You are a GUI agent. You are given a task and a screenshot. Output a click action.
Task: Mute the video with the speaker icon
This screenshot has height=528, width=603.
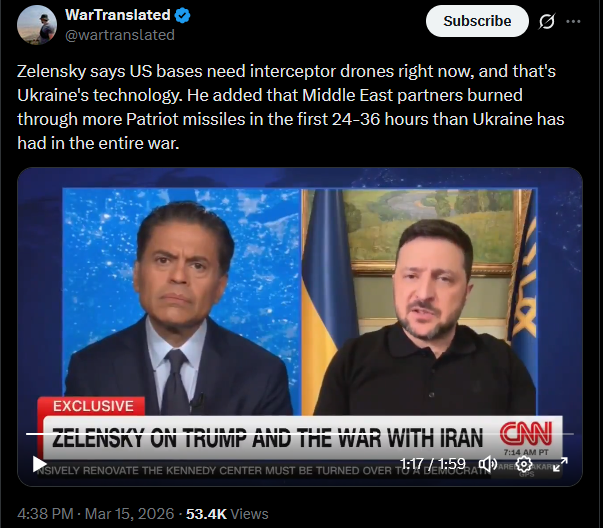tap(488, 464)
